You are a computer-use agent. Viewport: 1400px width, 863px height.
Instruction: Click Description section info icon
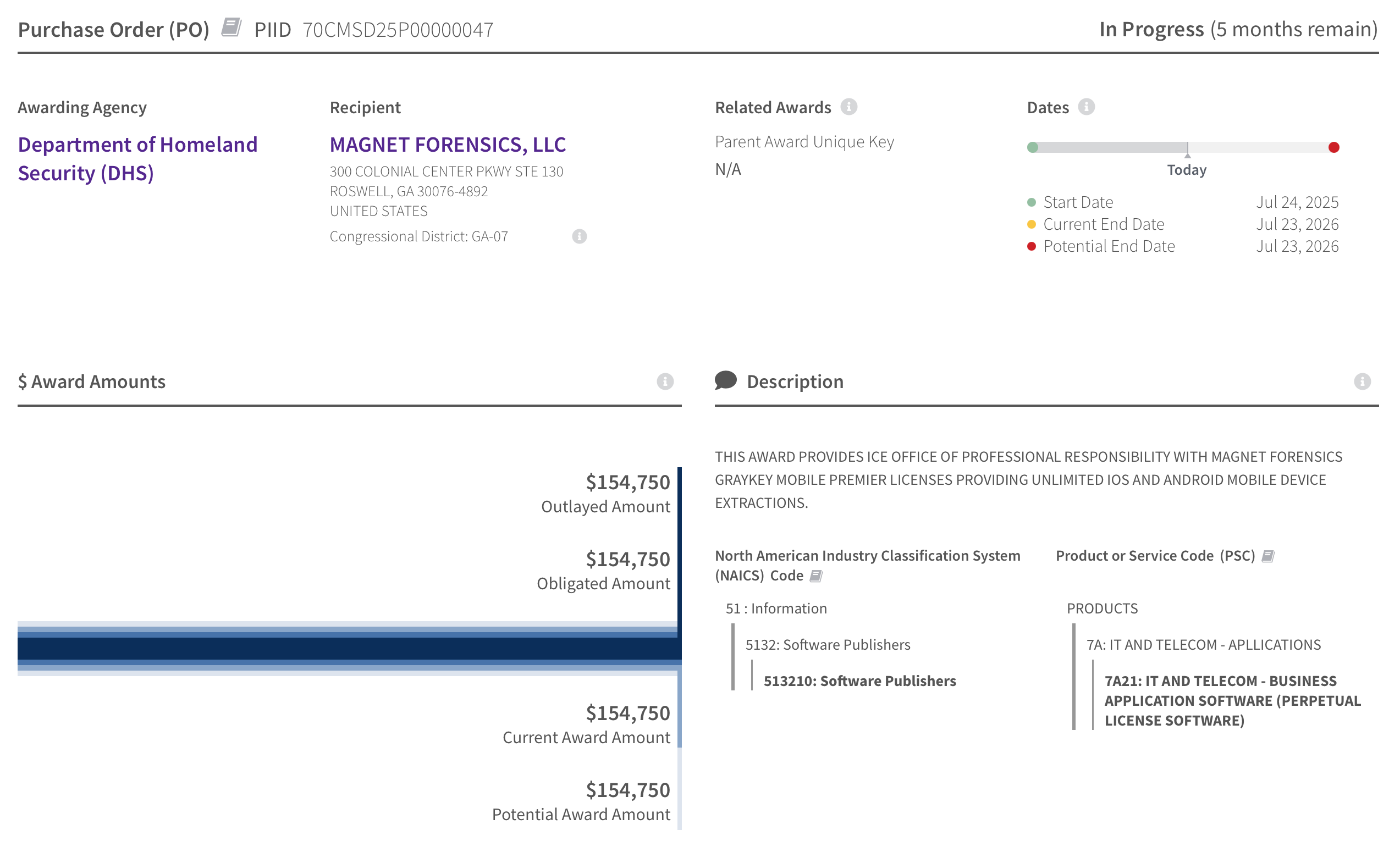pos(1362,381)
